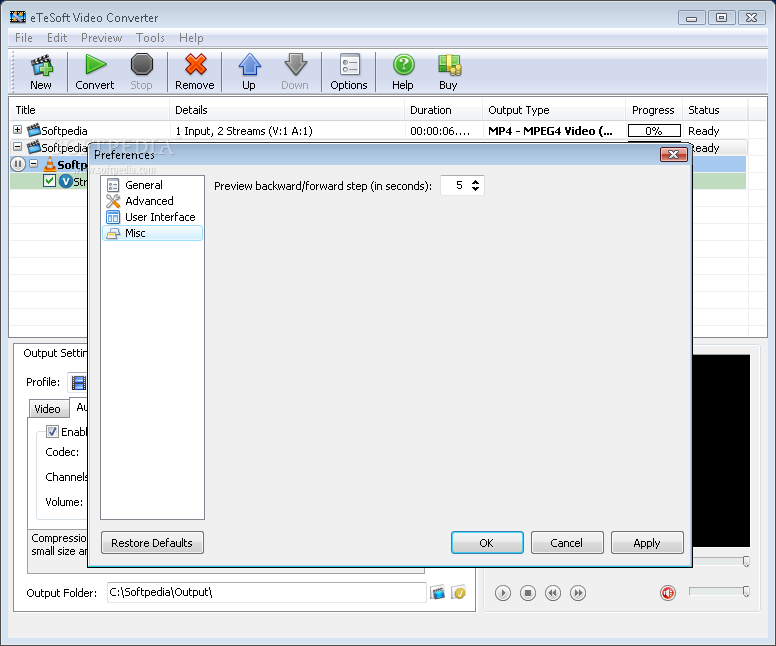Start conversion with the green Convert icon

(95, 64)
